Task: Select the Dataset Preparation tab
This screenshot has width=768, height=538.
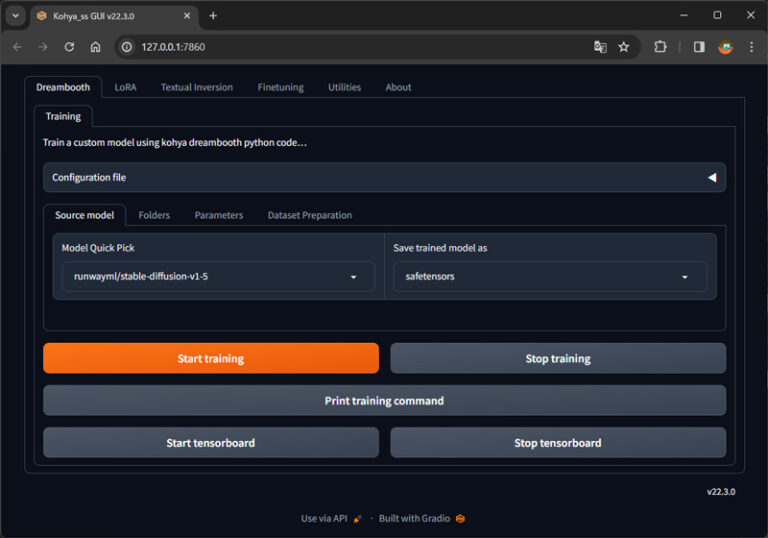Action: pos(309,215)
